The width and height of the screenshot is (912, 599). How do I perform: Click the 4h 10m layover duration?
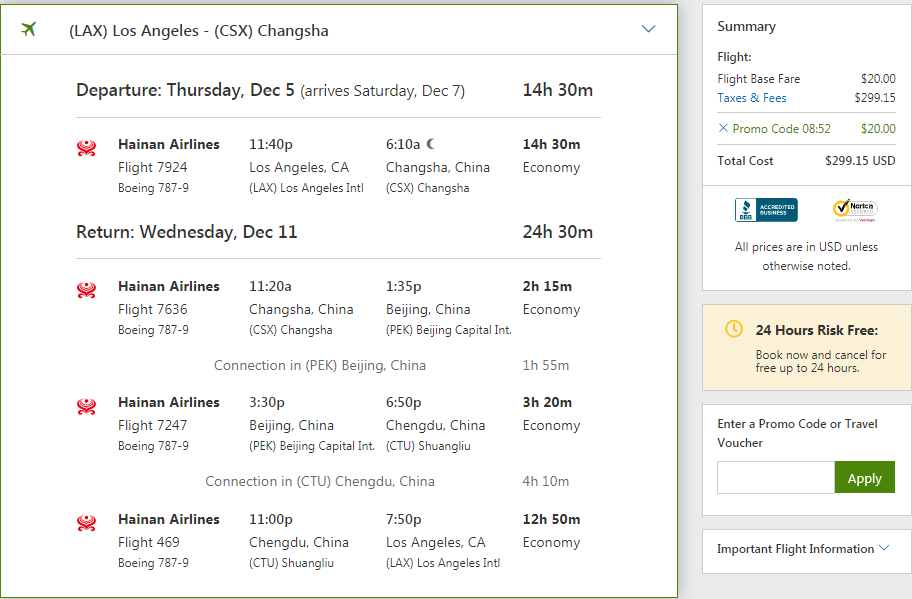click(x=545, y=482)
